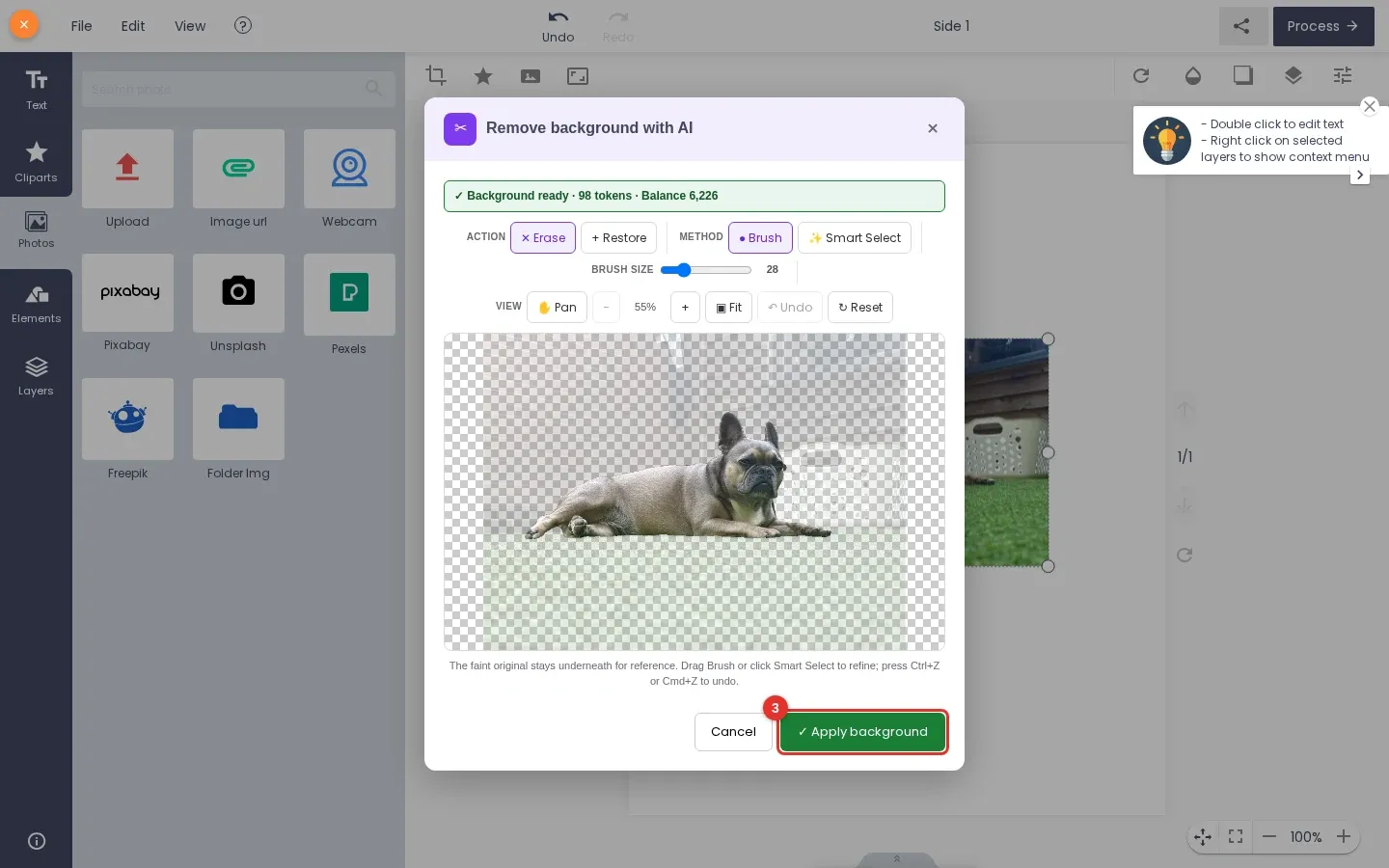Cancel the background removal dialog
The width and height of the screenshot is (1389, 868).
[733, 732]
